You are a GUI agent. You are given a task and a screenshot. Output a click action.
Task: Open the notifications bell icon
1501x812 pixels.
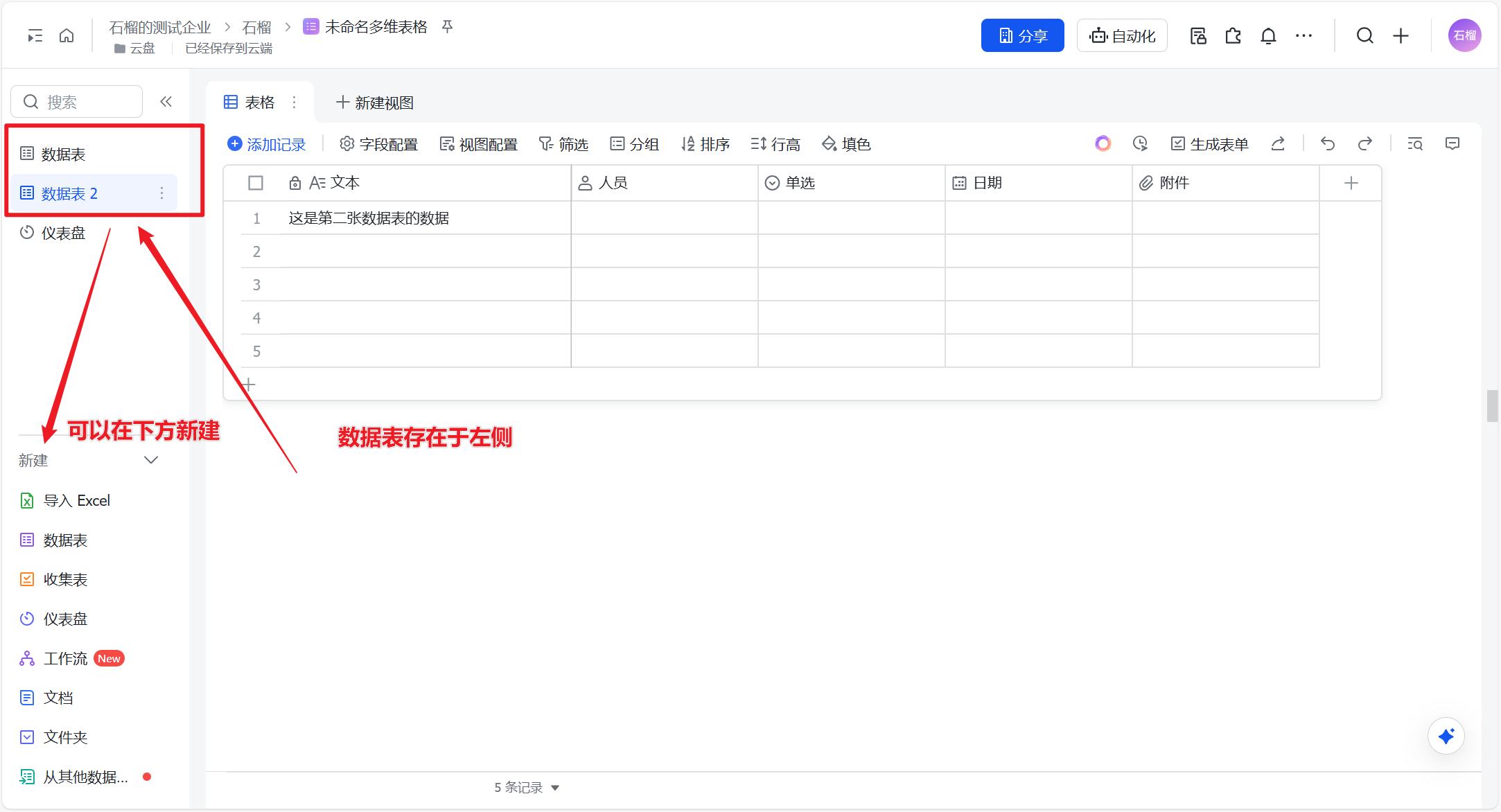click(x=1268, y=36)
